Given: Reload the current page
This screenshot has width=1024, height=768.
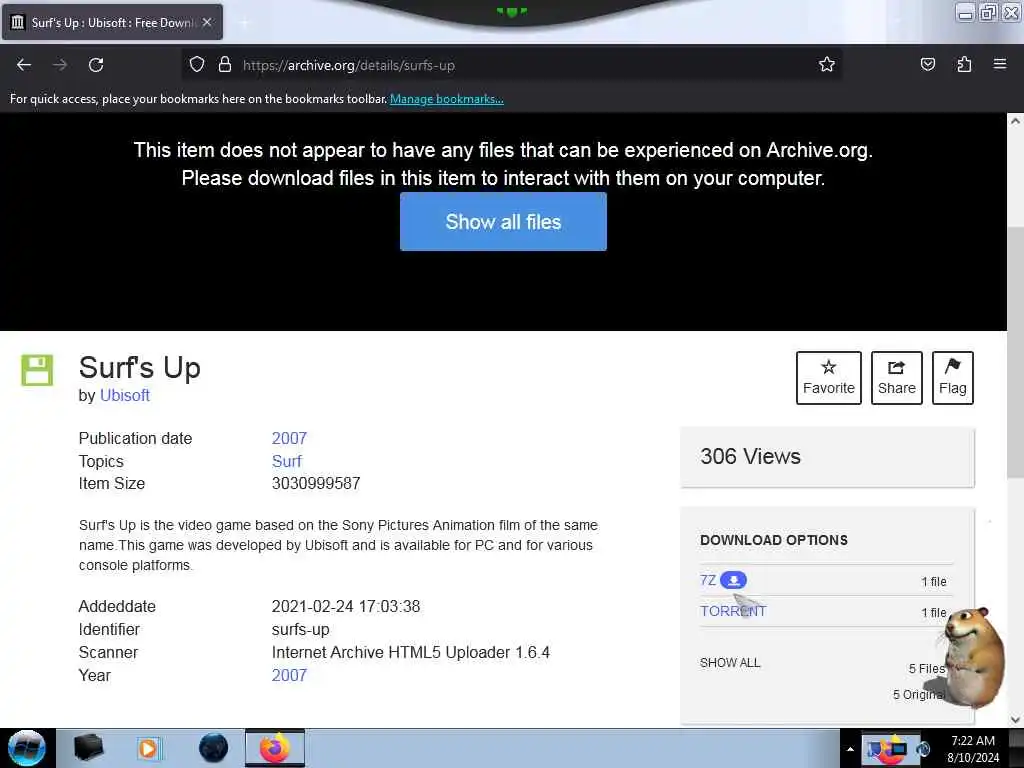Looking at the screenshot, I should click(x=96, y=65).
